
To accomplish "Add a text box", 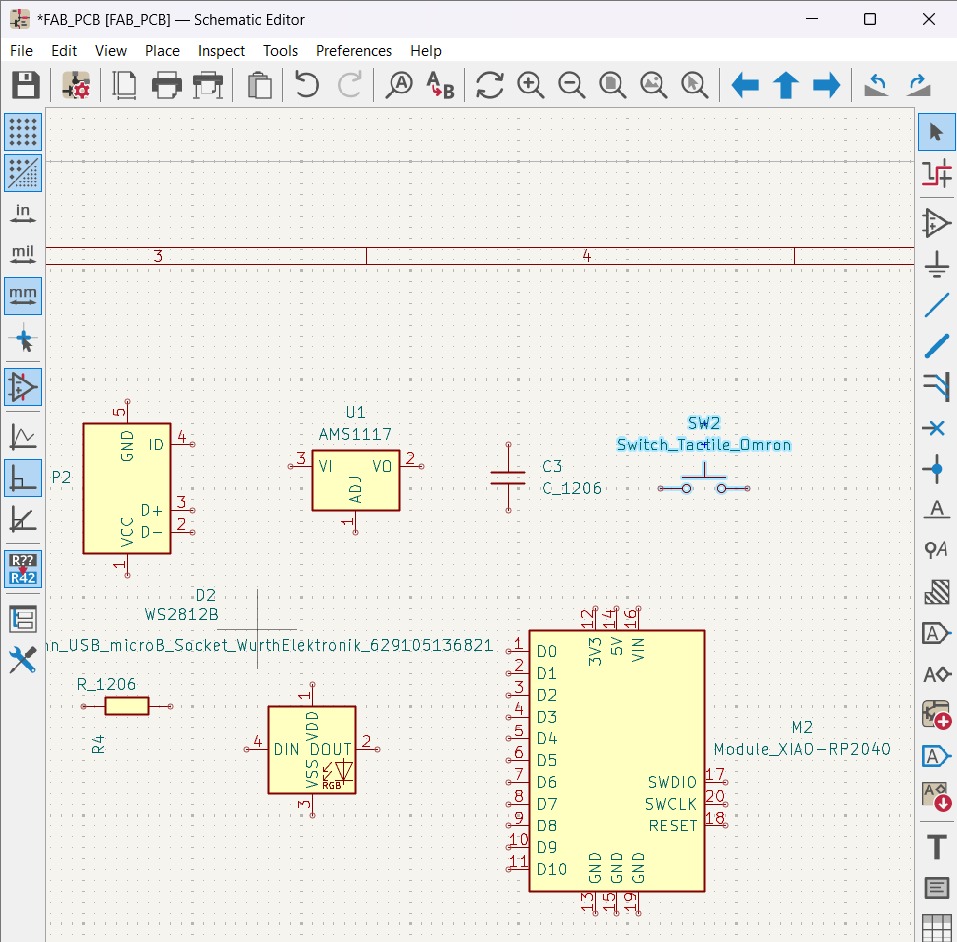I will (x=936, y=888).
